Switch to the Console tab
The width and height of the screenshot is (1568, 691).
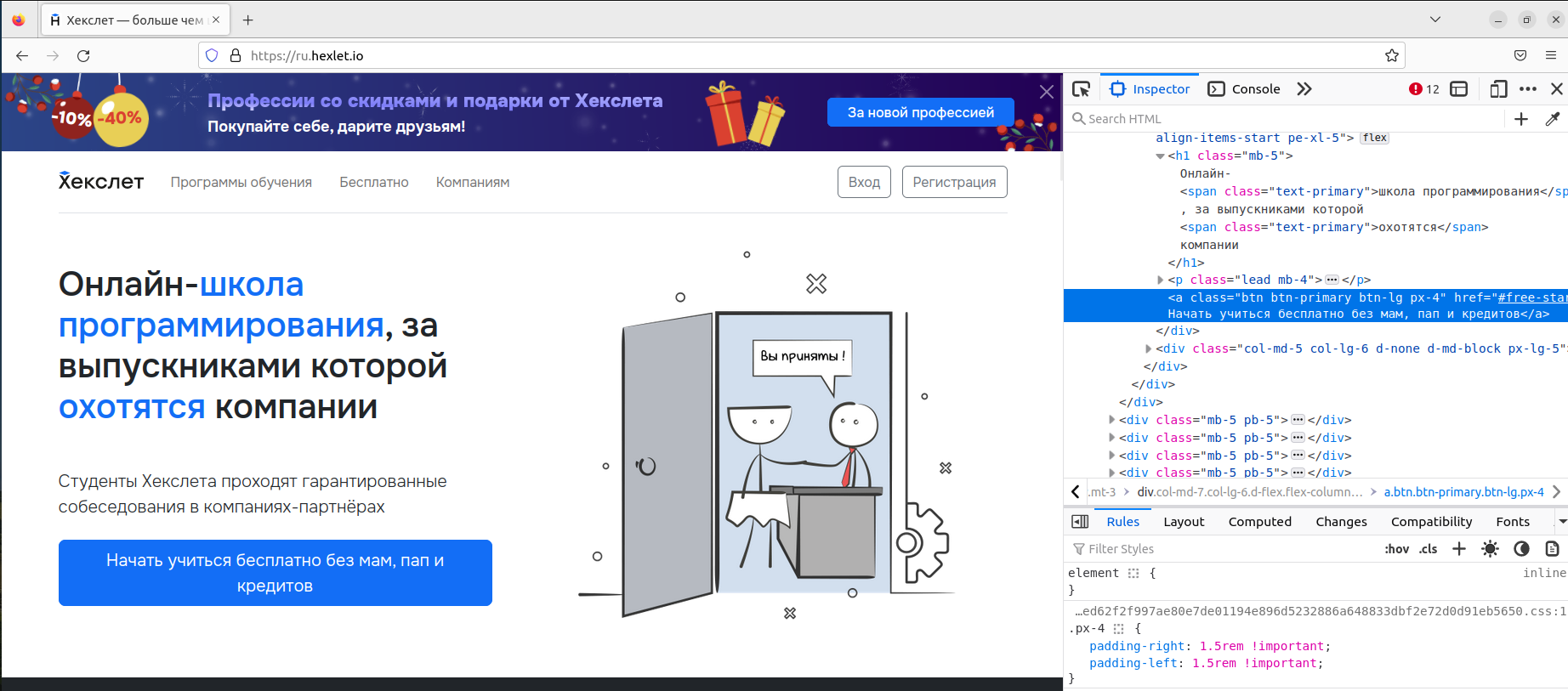[x=1244, y=89]
